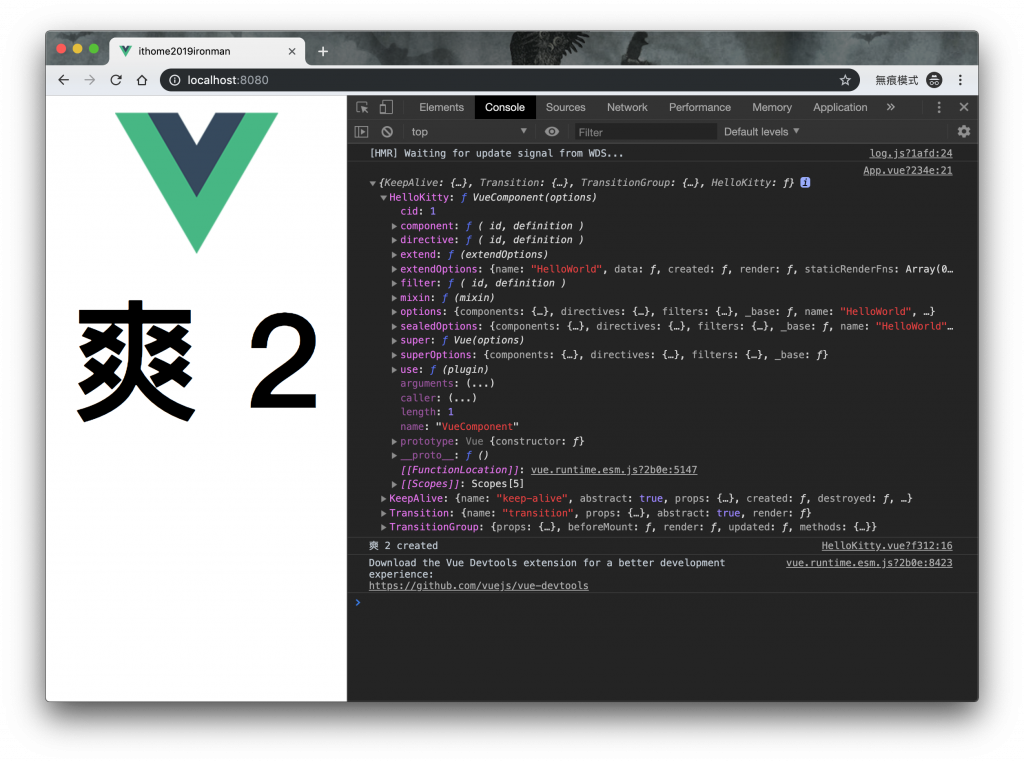Click the console Filter input
1024x762 pixels.
[645, 132]
